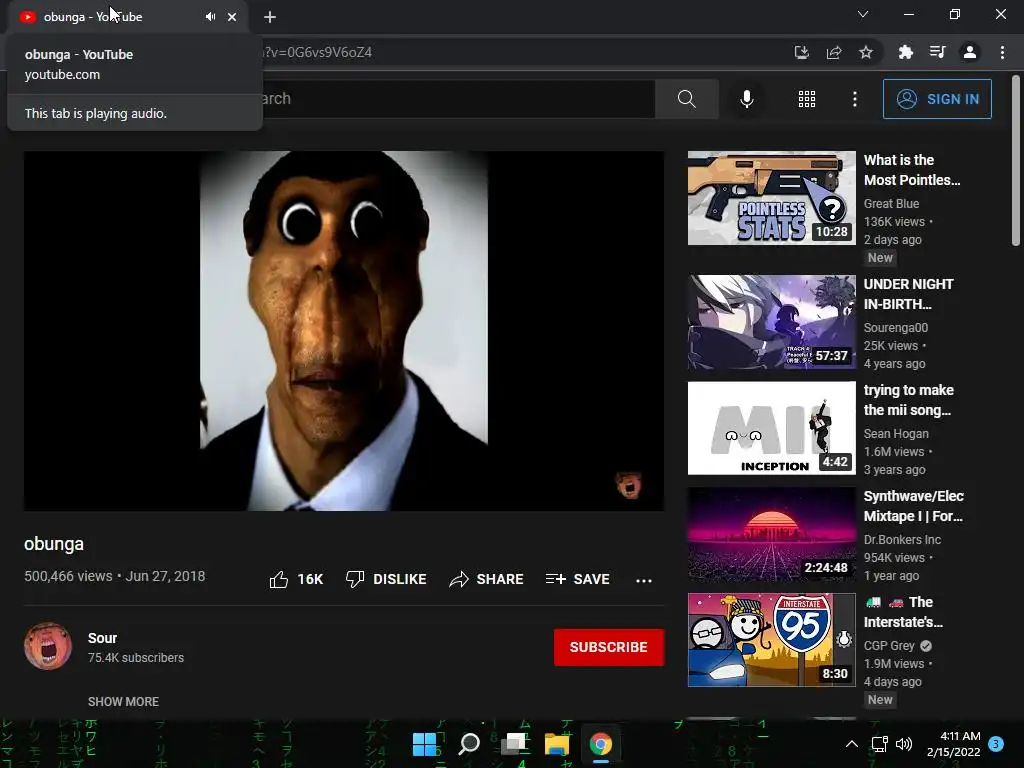Image resolution: width=1024 pixels, height=768 pixels.
Task: Click the Sean Hogan channel name
Action: (x=896, y=434)
